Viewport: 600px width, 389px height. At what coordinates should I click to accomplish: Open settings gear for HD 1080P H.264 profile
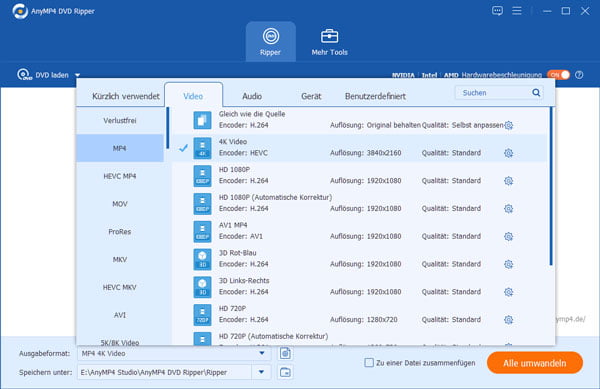(x=509, y=181)
